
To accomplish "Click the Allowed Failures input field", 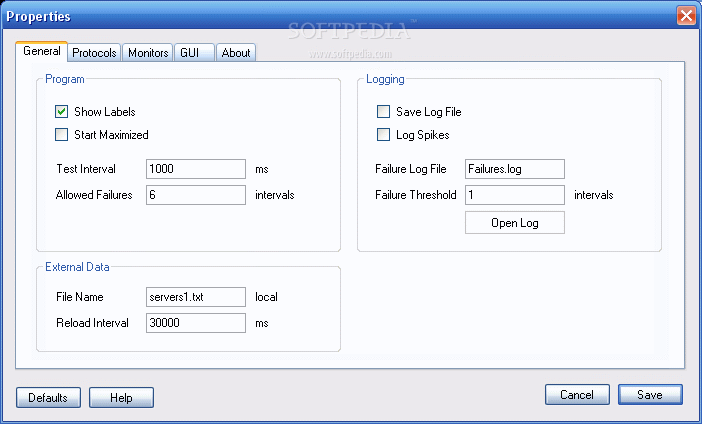I will pyautogui.click(x=196, y=195).
